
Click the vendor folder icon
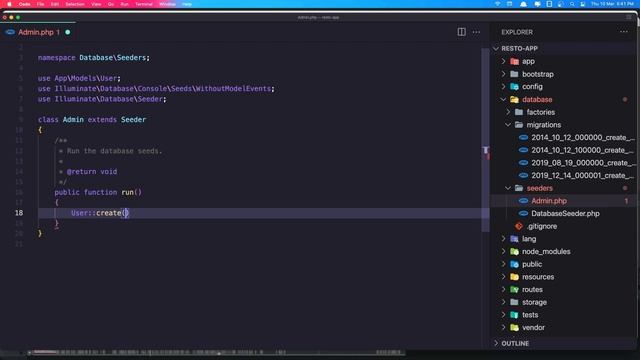tap(514, 327)
